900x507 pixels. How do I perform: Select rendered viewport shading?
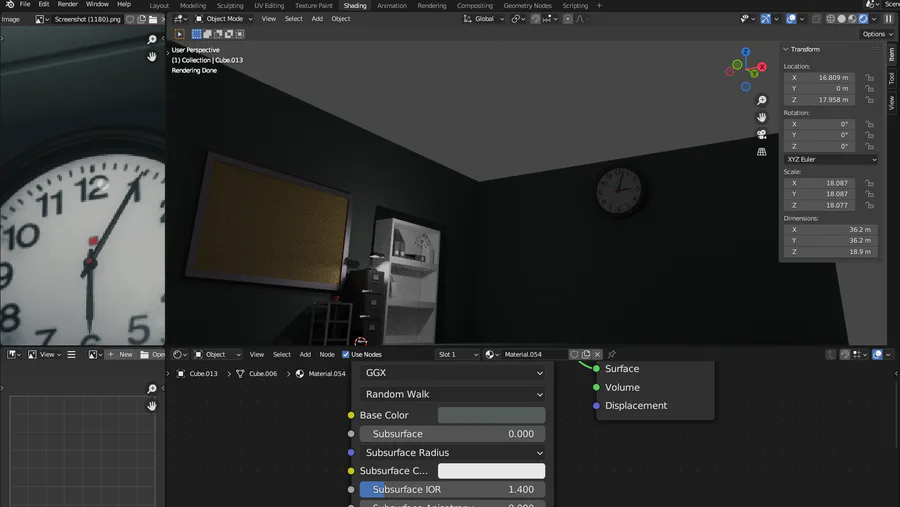(x=863, y=19)
